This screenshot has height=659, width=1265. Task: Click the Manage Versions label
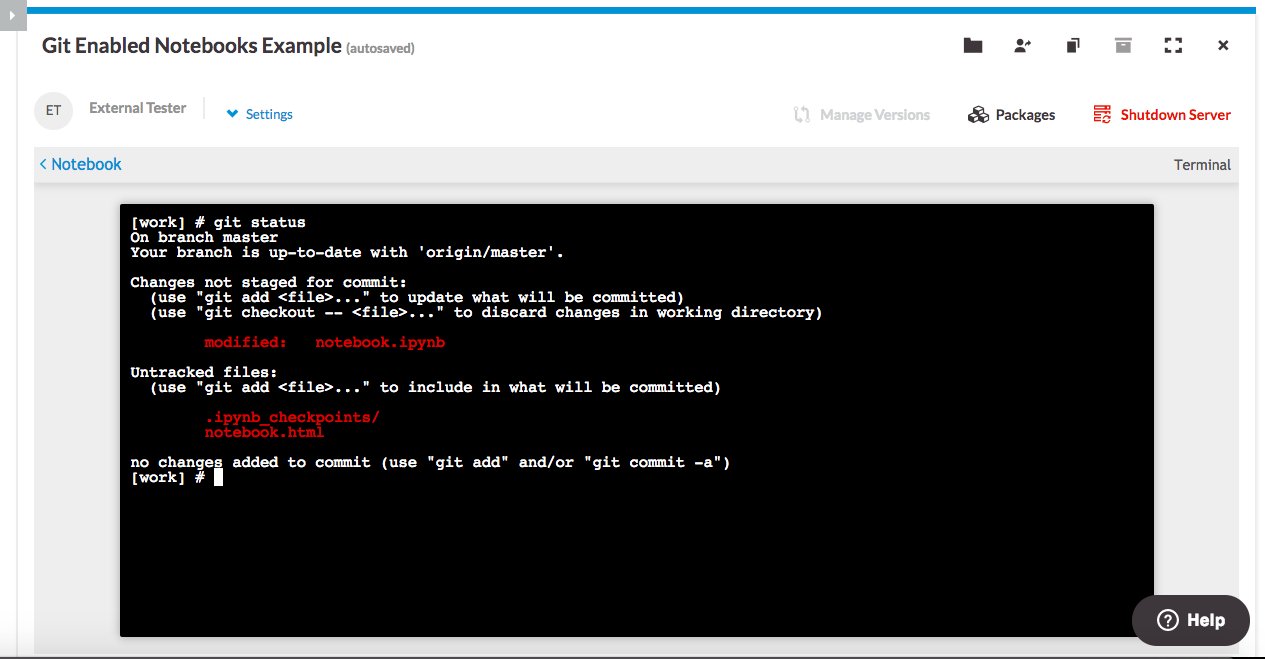pyautogui.click(x=875, y=115)
